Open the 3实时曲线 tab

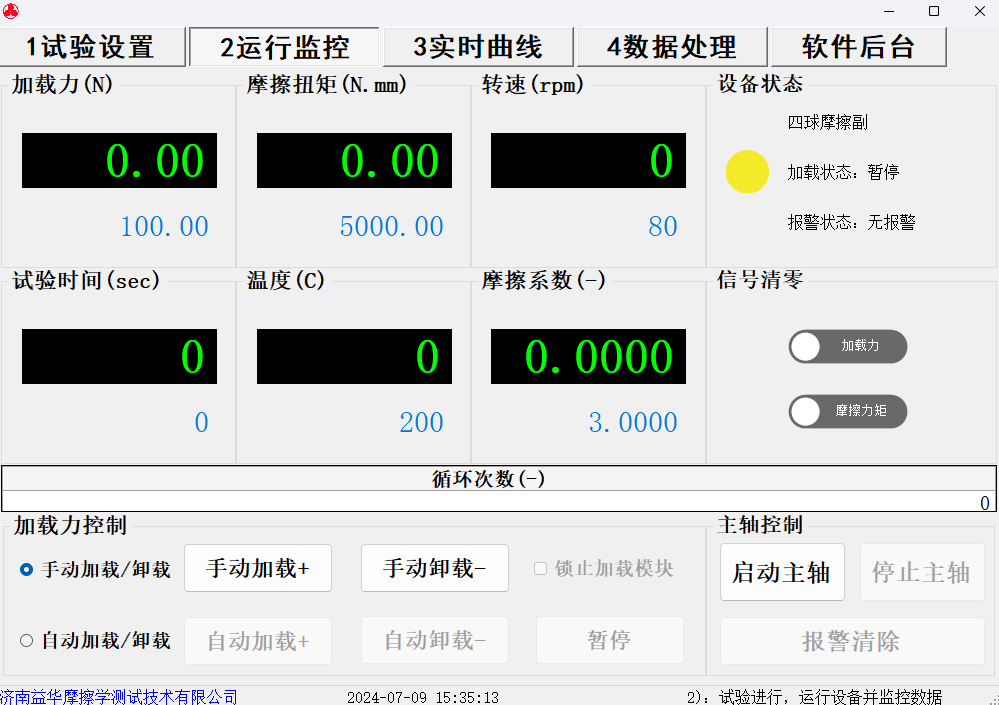(478, 47)
